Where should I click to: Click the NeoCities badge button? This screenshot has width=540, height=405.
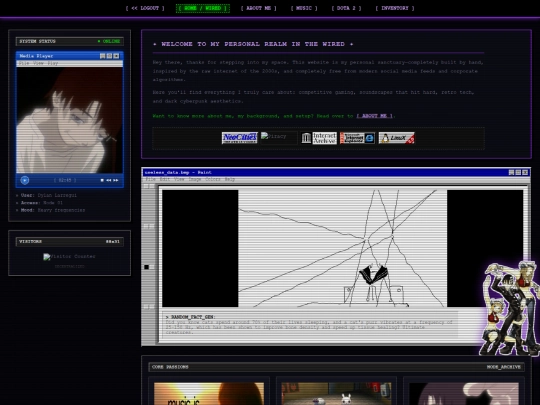point(239,138)
